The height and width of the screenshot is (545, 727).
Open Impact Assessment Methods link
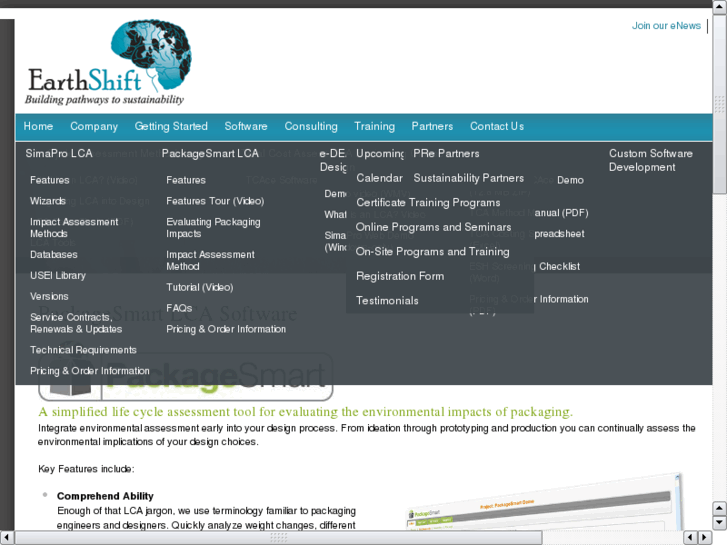[74, 228]
